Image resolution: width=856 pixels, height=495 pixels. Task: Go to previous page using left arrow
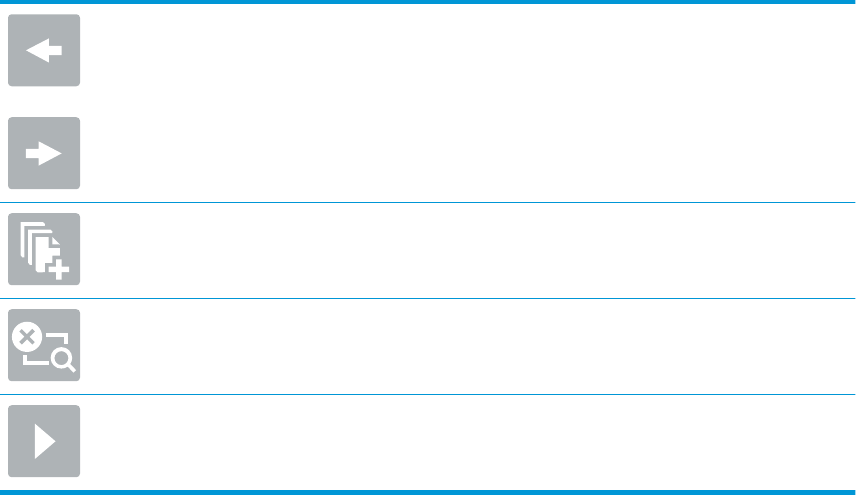click(44, 50)
